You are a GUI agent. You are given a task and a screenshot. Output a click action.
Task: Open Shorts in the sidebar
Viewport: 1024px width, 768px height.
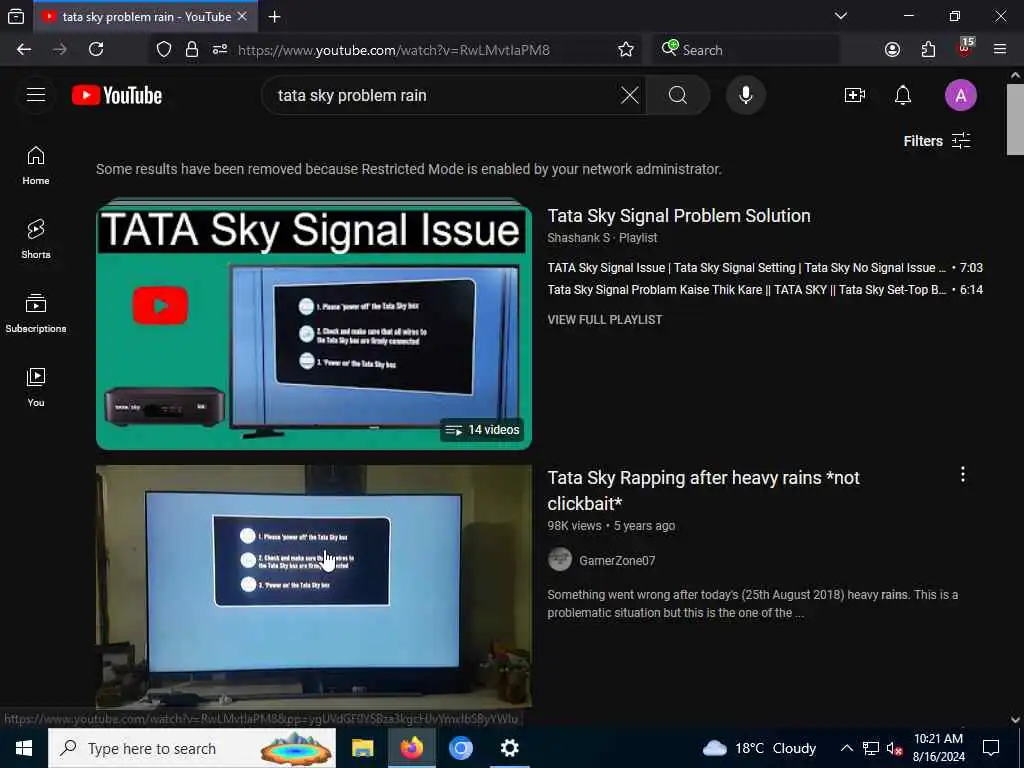coord(36,239)
